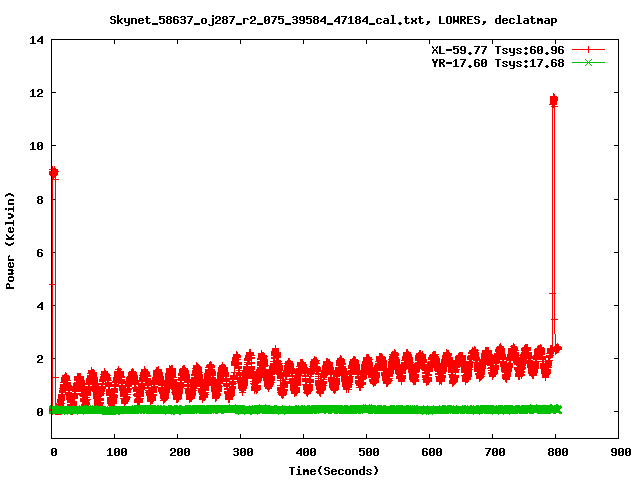Click x-axis tick label 300
640x480 pixels.
(x=243, y=452)
